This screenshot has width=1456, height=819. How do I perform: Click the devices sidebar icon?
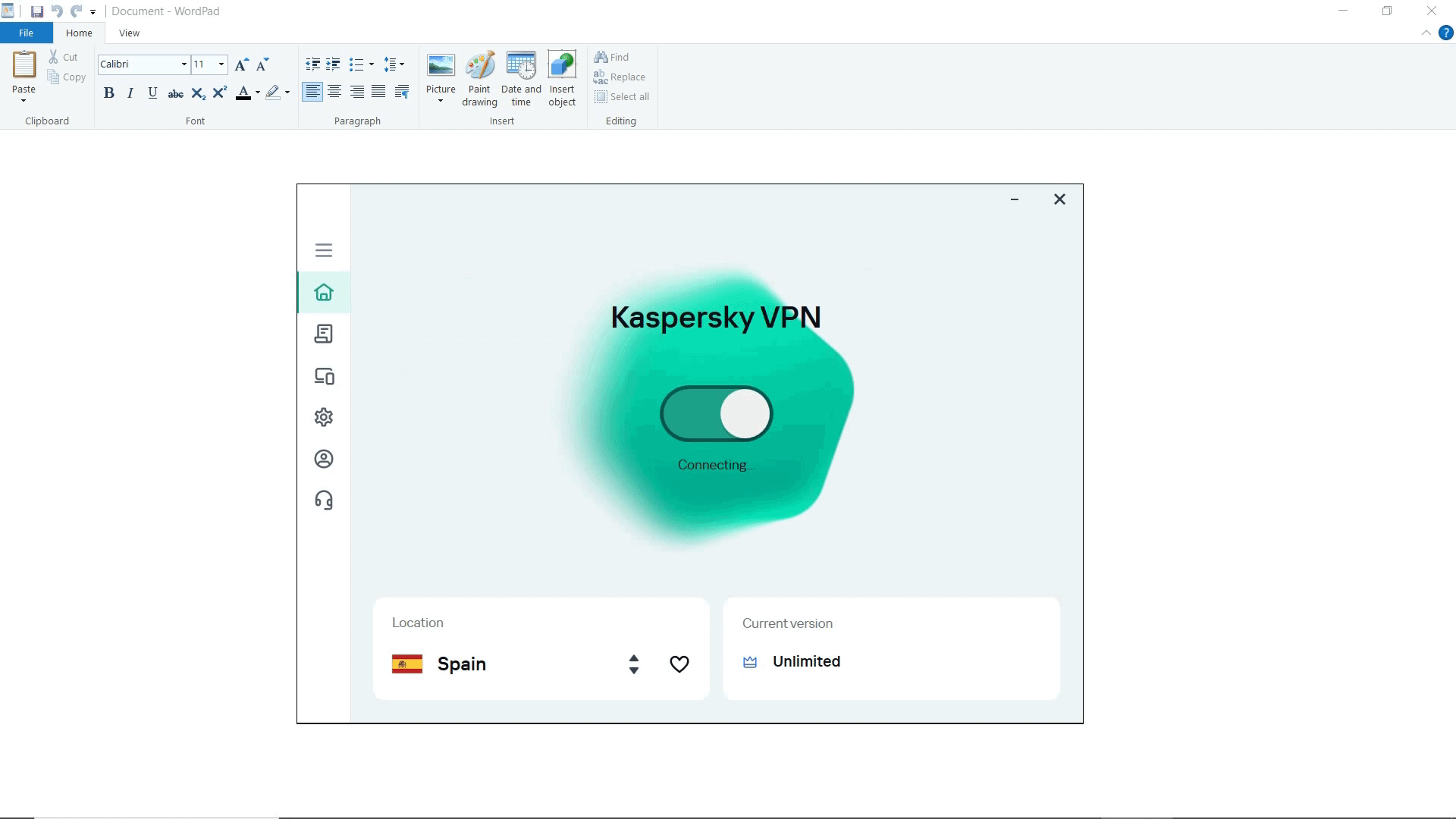coord(324,376)
